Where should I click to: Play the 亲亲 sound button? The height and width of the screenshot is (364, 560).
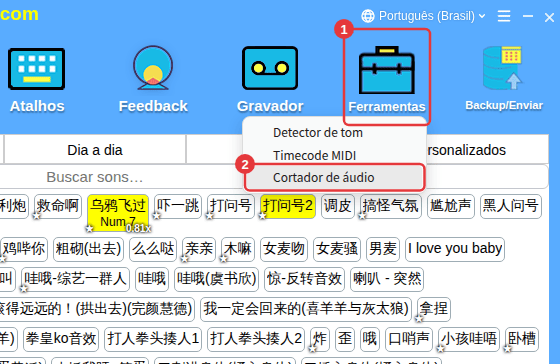point(199,249)
